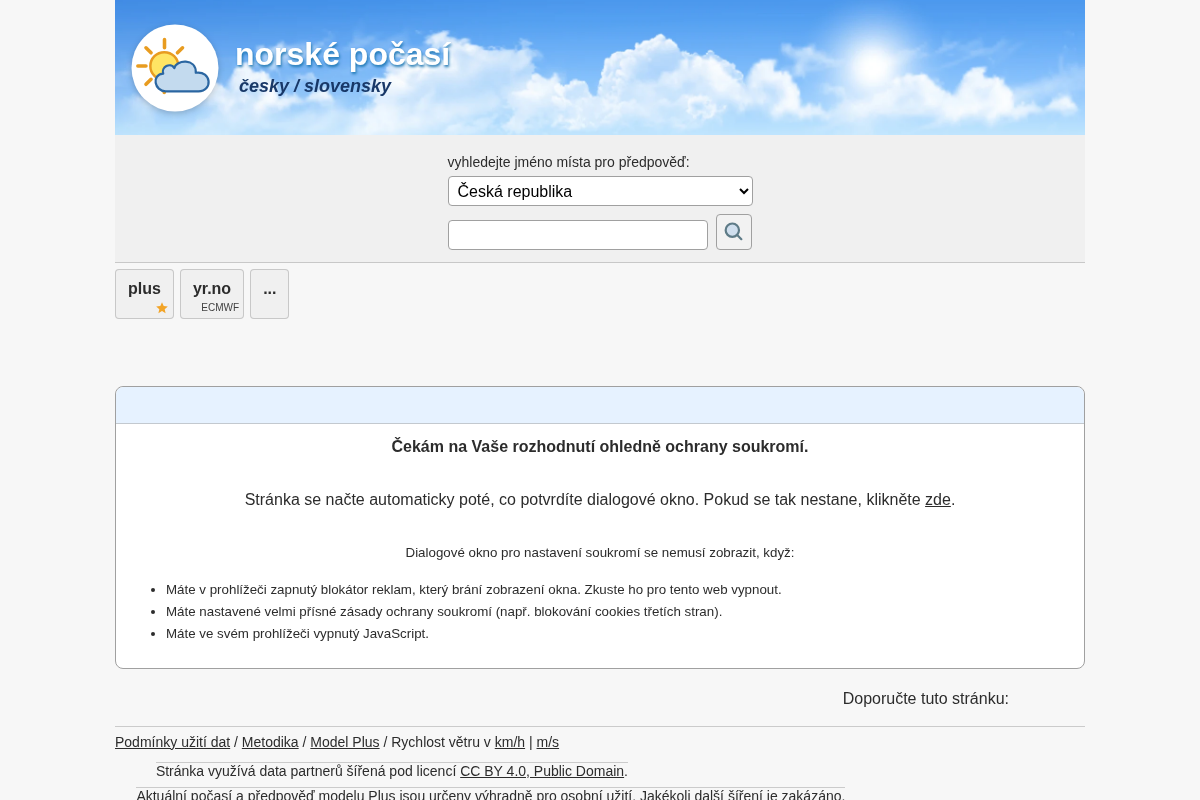The width and height of the screenshot is (1200, 800).
Task: Switch to the plus model tab
Action: click(x=144, y=294)
